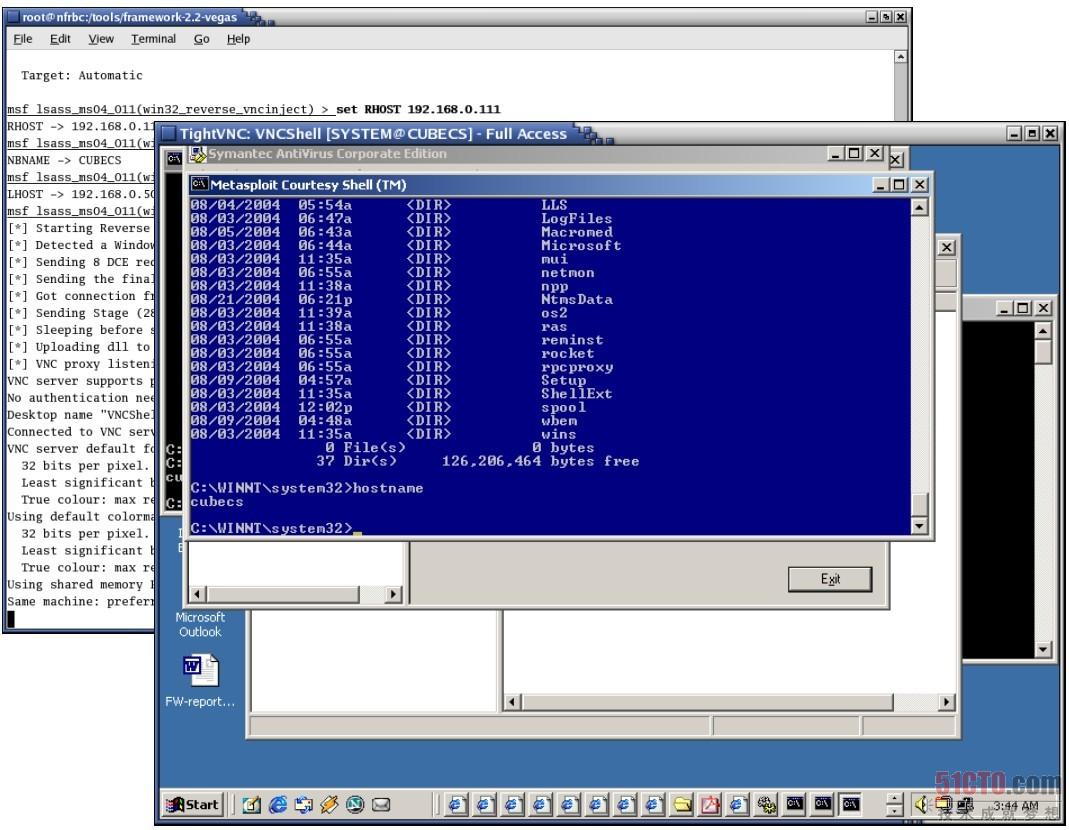
Task: Click the black console window scrollbar up arrow
Action: (1043, 331)
